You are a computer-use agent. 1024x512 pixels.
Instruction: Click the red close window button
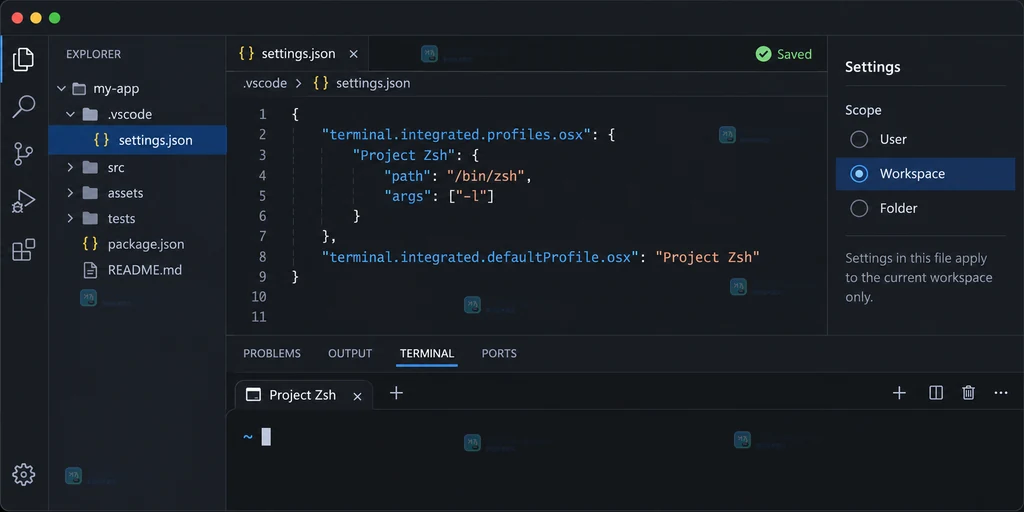coord(17,18)
